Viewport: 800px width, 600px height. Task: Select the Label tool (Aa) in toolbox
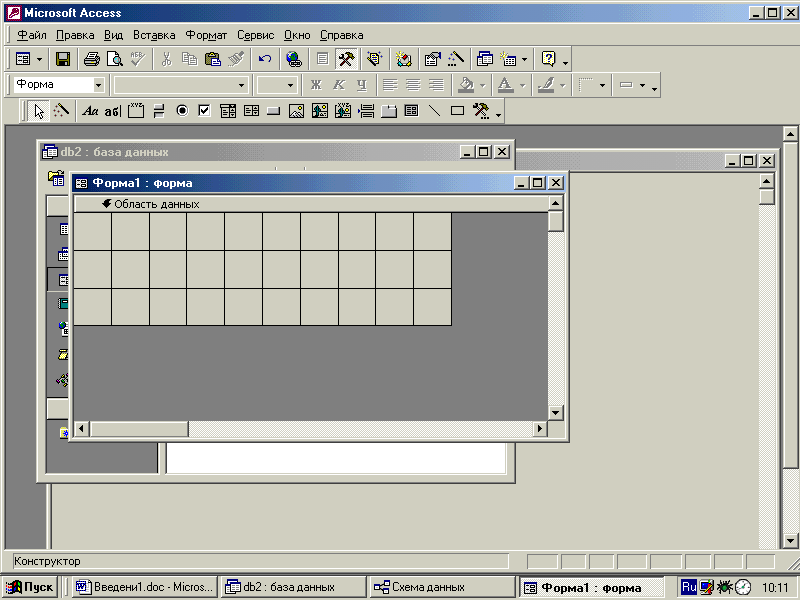(x=90, y=111)
